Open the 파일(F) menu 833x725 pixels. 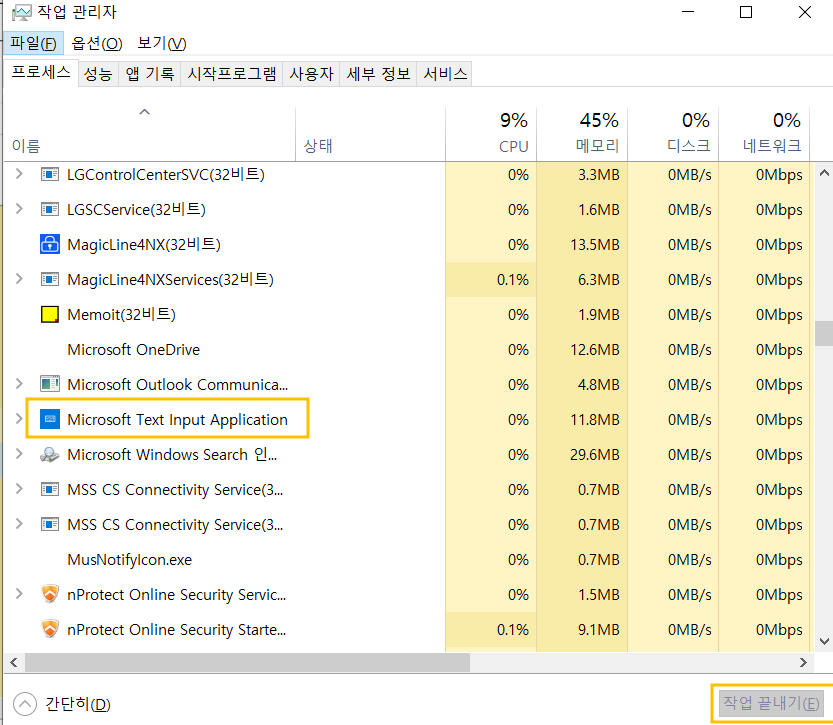33,43
